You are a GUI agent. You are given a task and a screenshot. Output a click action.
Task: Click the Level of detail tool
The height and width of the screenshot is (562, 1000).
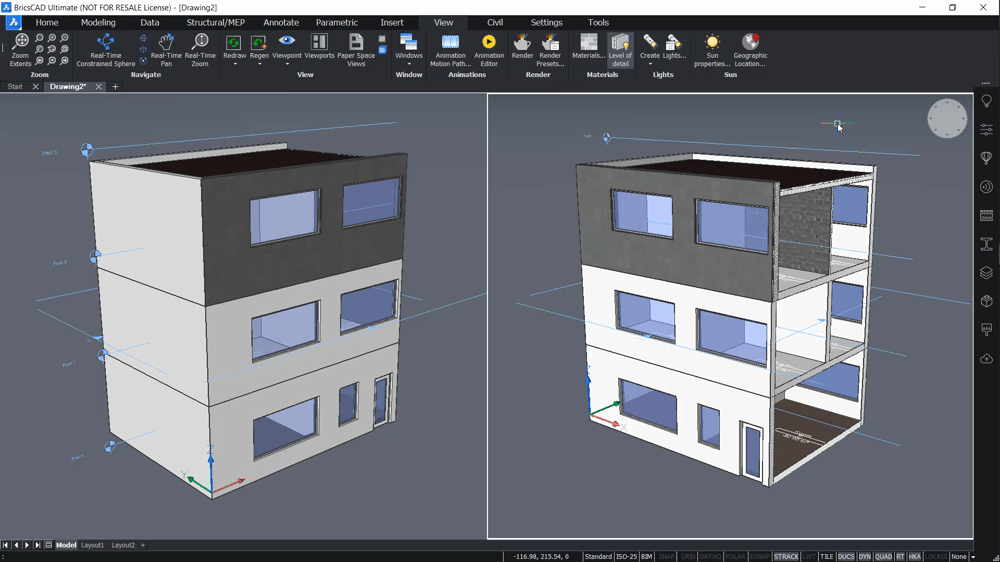(620, 50)
